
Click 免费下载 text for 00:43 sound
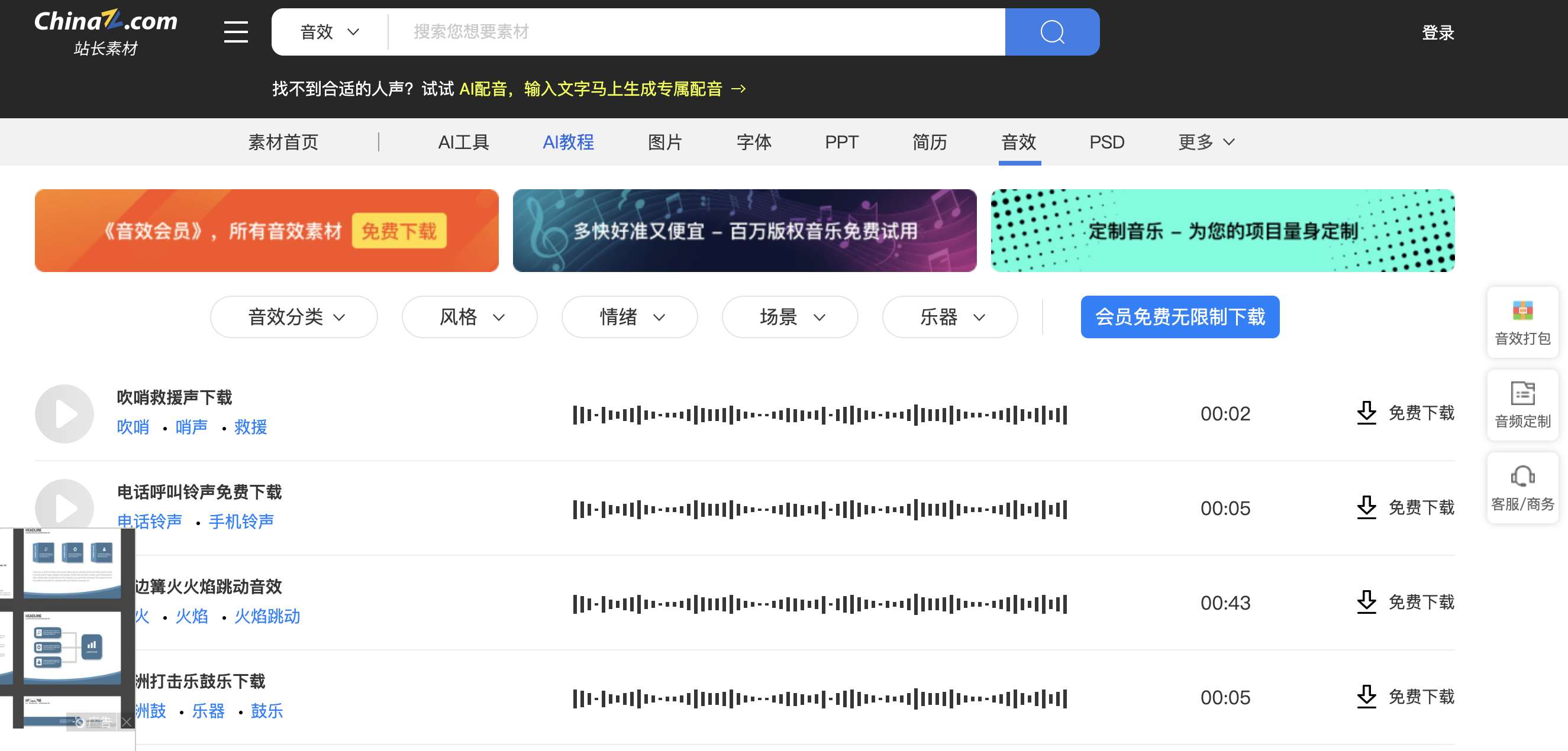(x=1421, y=602)
